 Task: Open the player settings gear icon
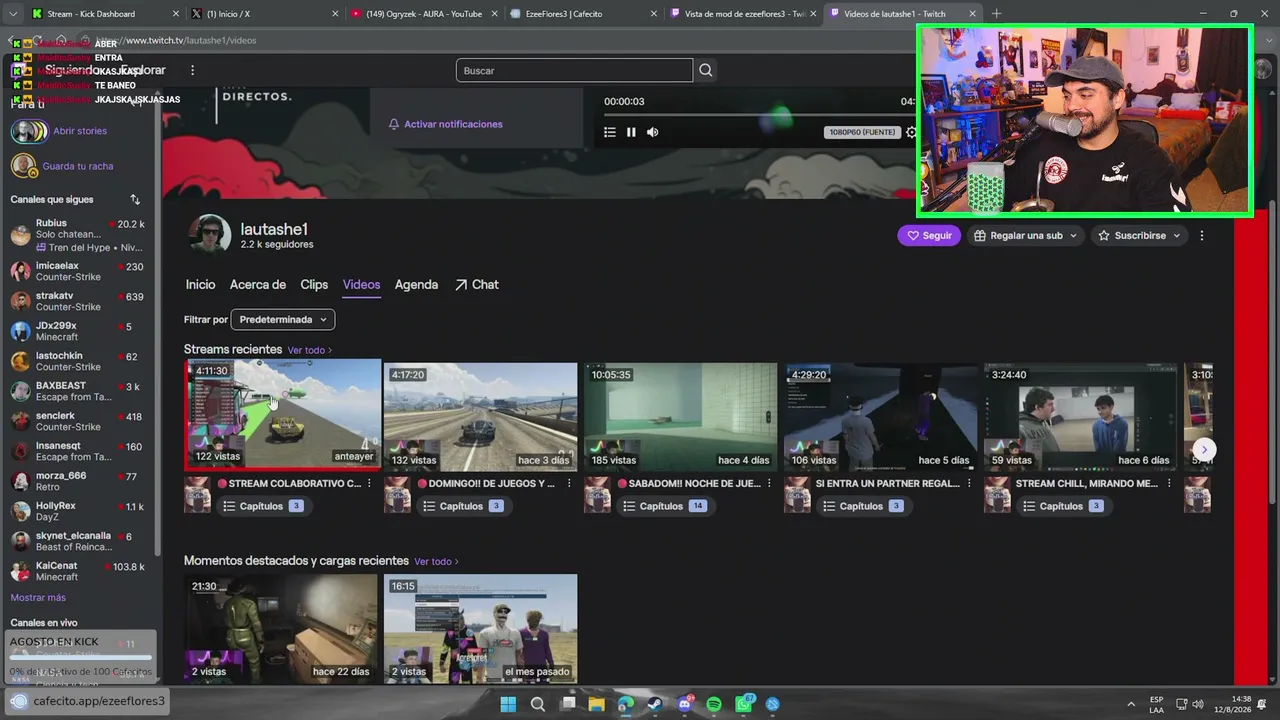(910, 132)
